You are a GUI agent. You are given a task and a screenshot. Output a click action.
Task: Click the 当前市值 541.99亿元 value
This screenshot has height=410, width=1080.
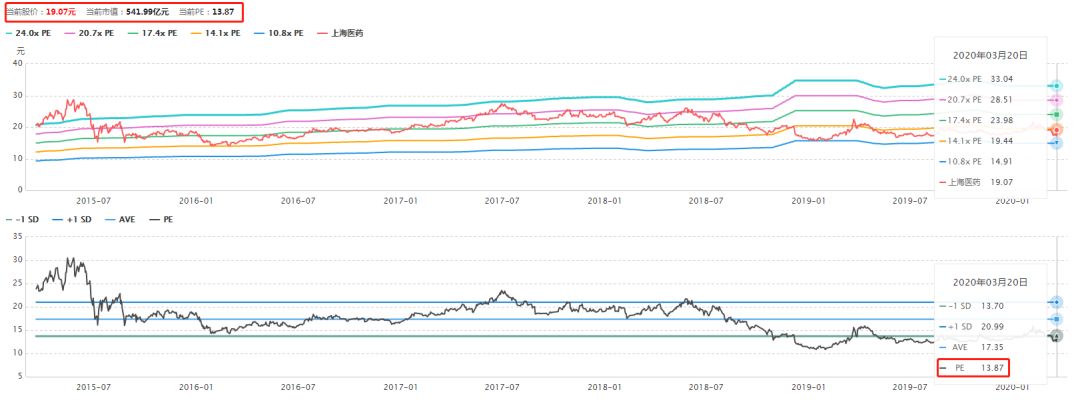click(148, 12)
